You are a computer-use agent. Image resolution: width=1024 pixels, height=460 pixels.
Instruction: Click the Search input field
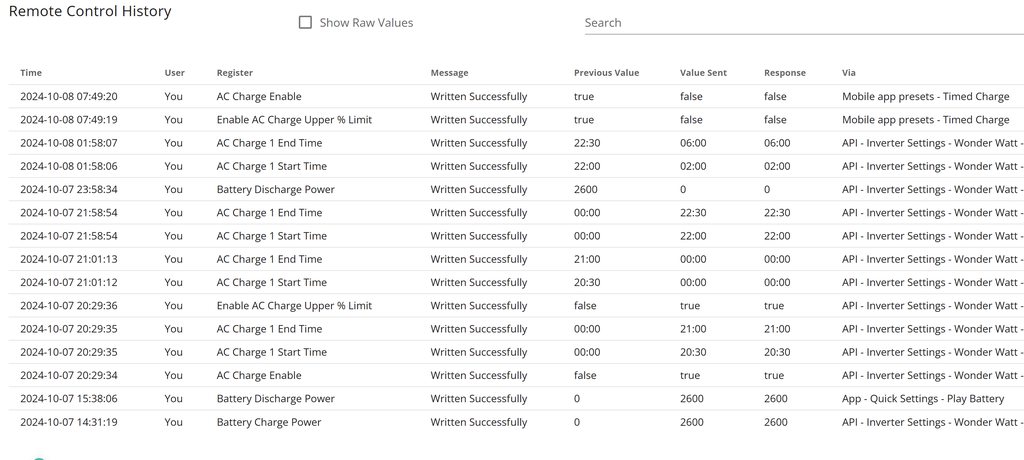click(x=802, y=23)
